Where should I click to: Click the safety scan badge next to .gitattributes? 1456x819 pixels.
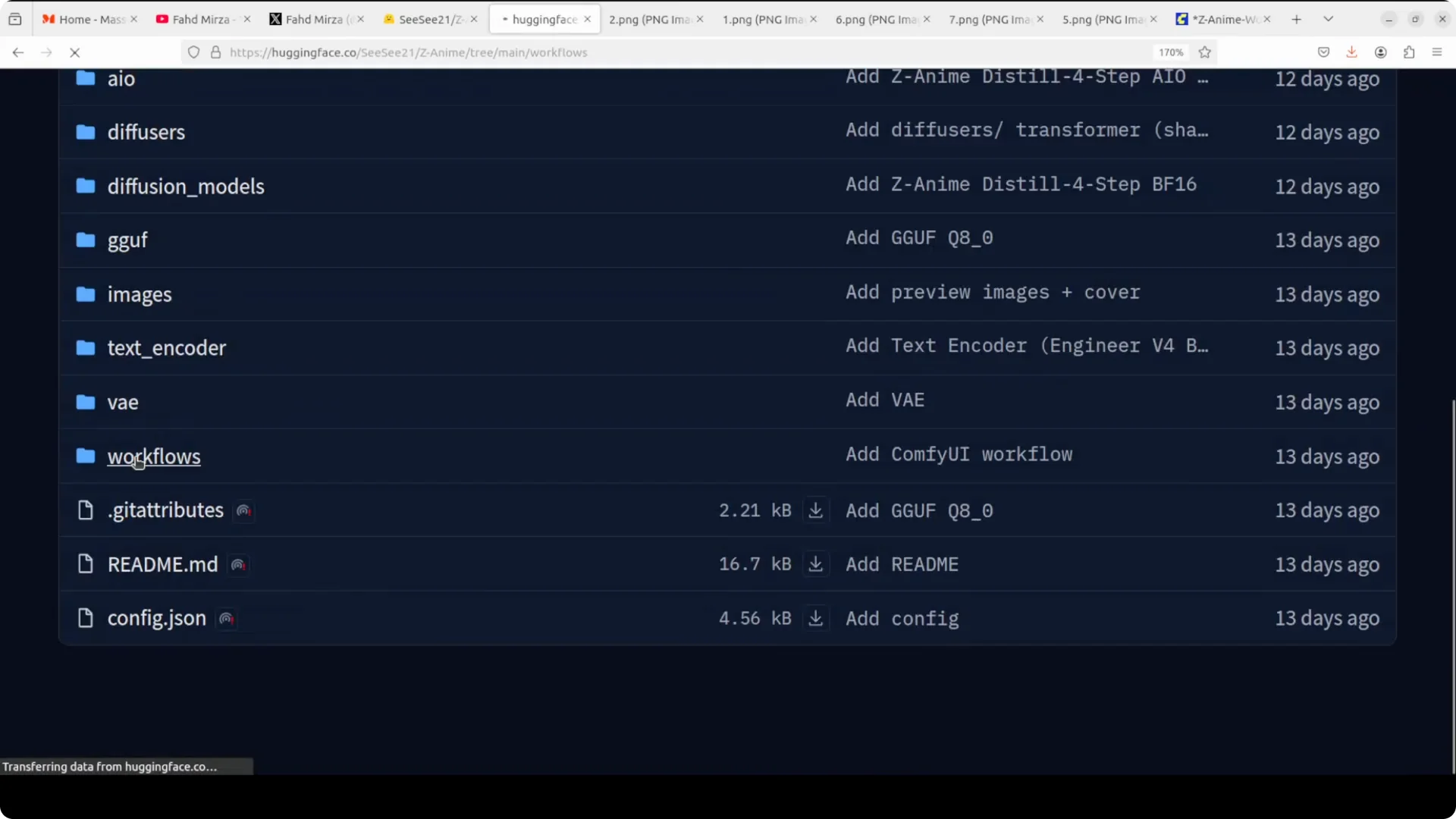(243, 511)
